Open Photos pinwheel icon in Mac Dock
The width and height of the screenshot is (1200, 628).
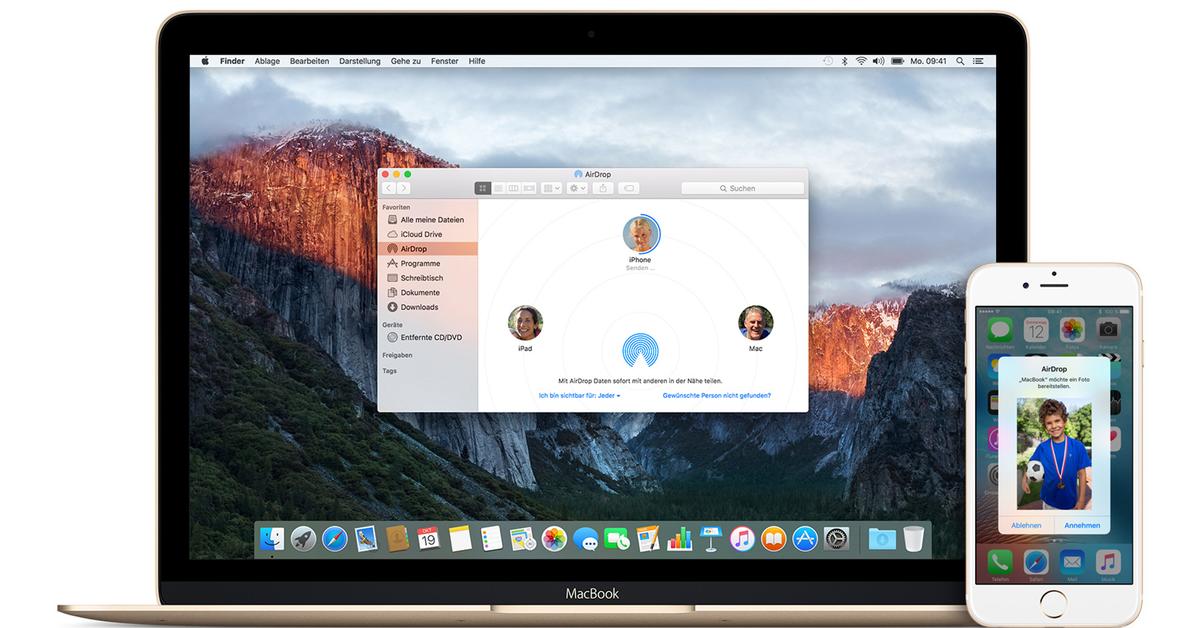[554, 539]
